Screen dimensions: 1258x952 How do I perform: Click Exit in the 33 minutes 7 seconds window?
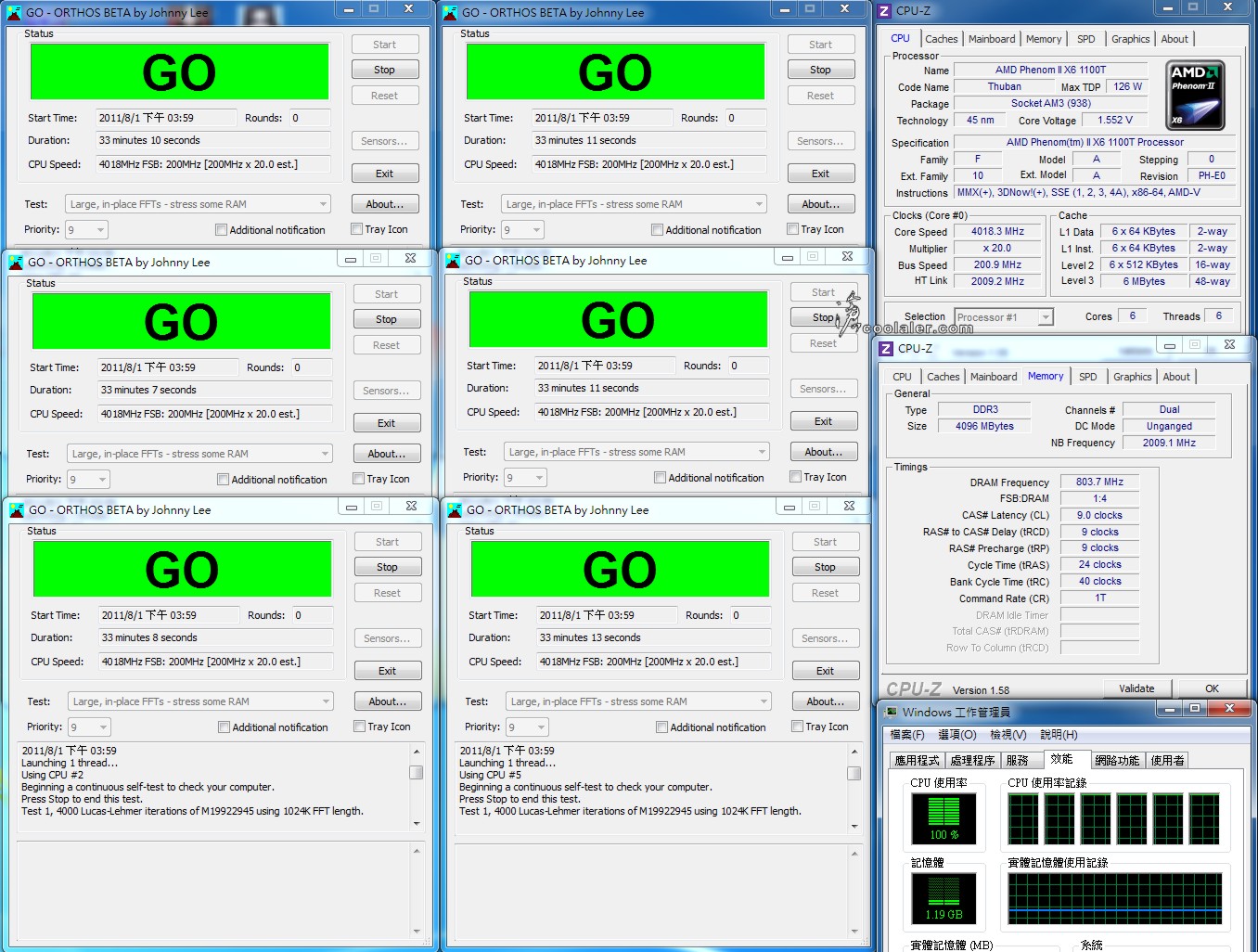click(x=386, y=423)
